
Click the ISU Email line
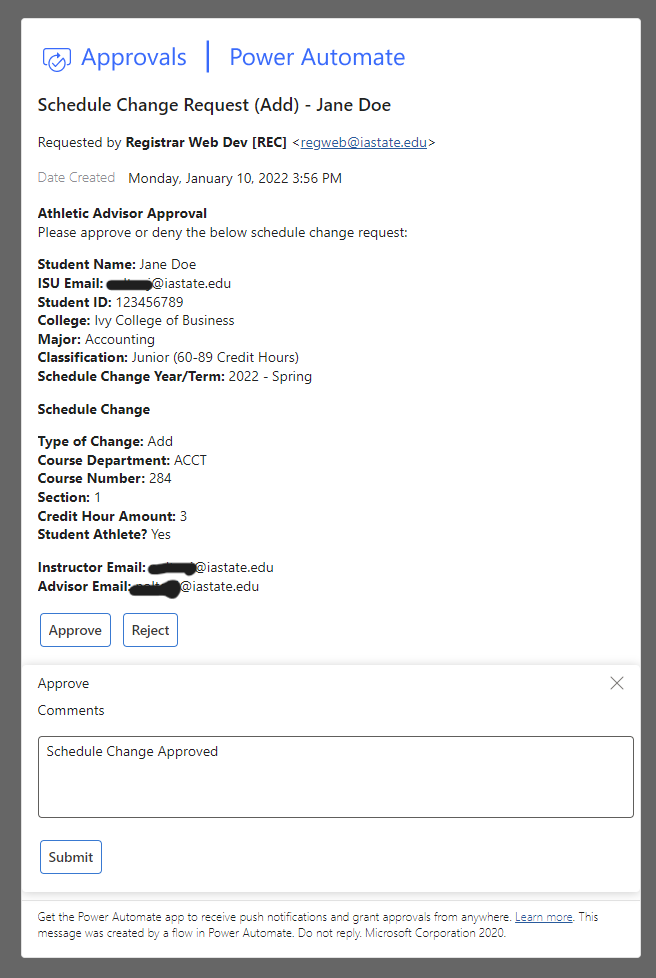point(134,284)
